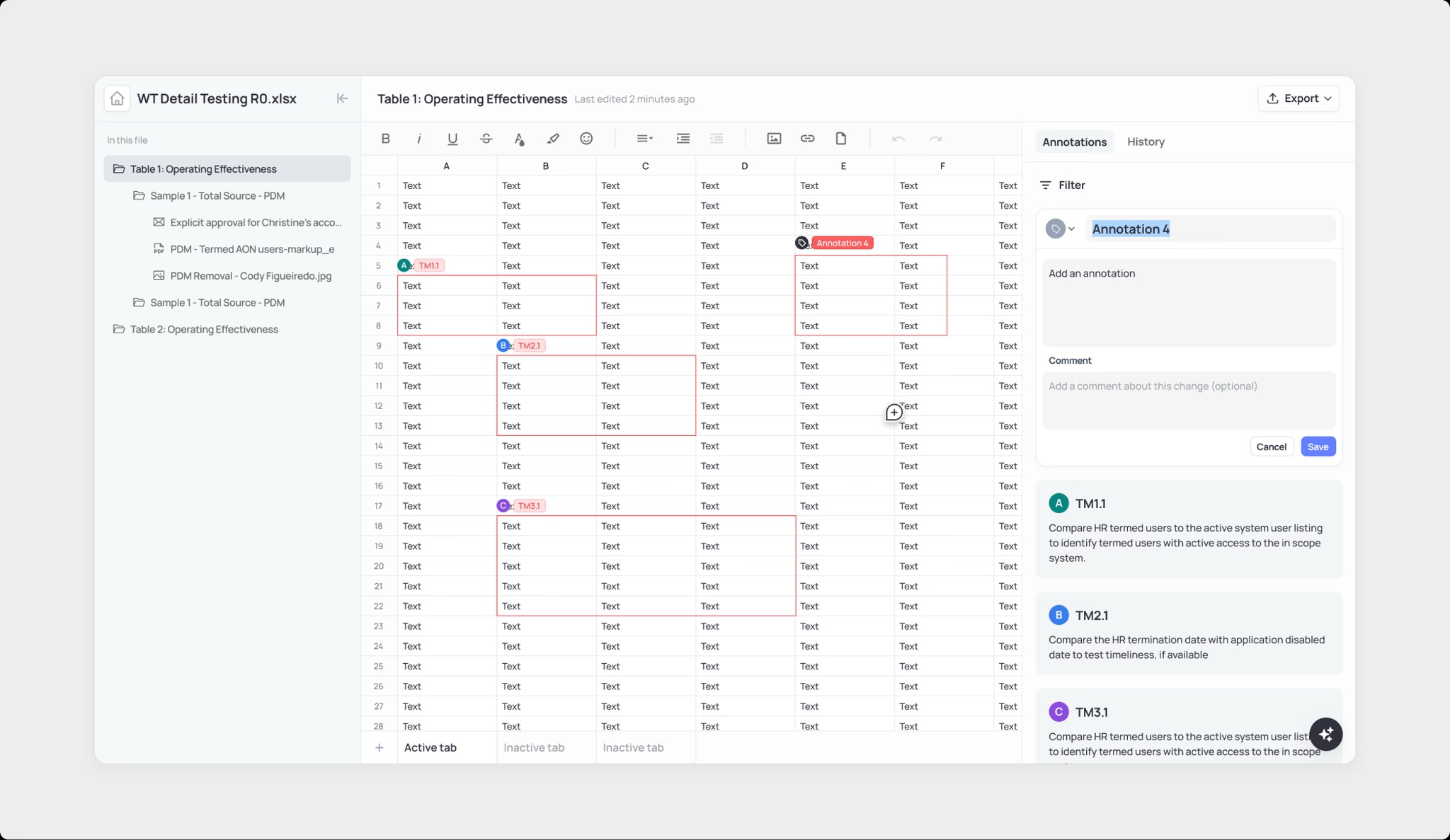The image size is (1450, 840).
Task: Click the AI sparkle assistant button
Action: (1325, 734)
